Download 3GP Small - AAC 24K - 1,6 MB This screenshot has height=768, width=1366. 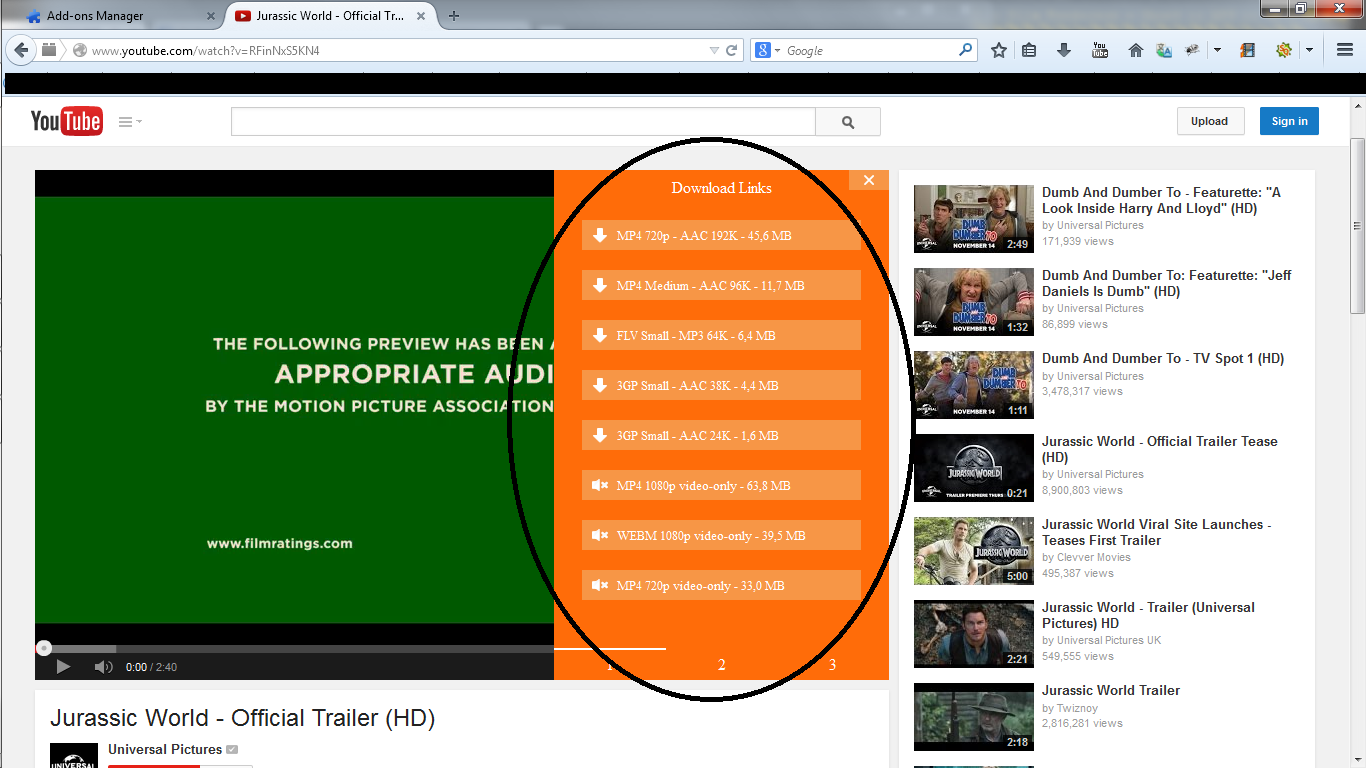(x=721, y=436)
